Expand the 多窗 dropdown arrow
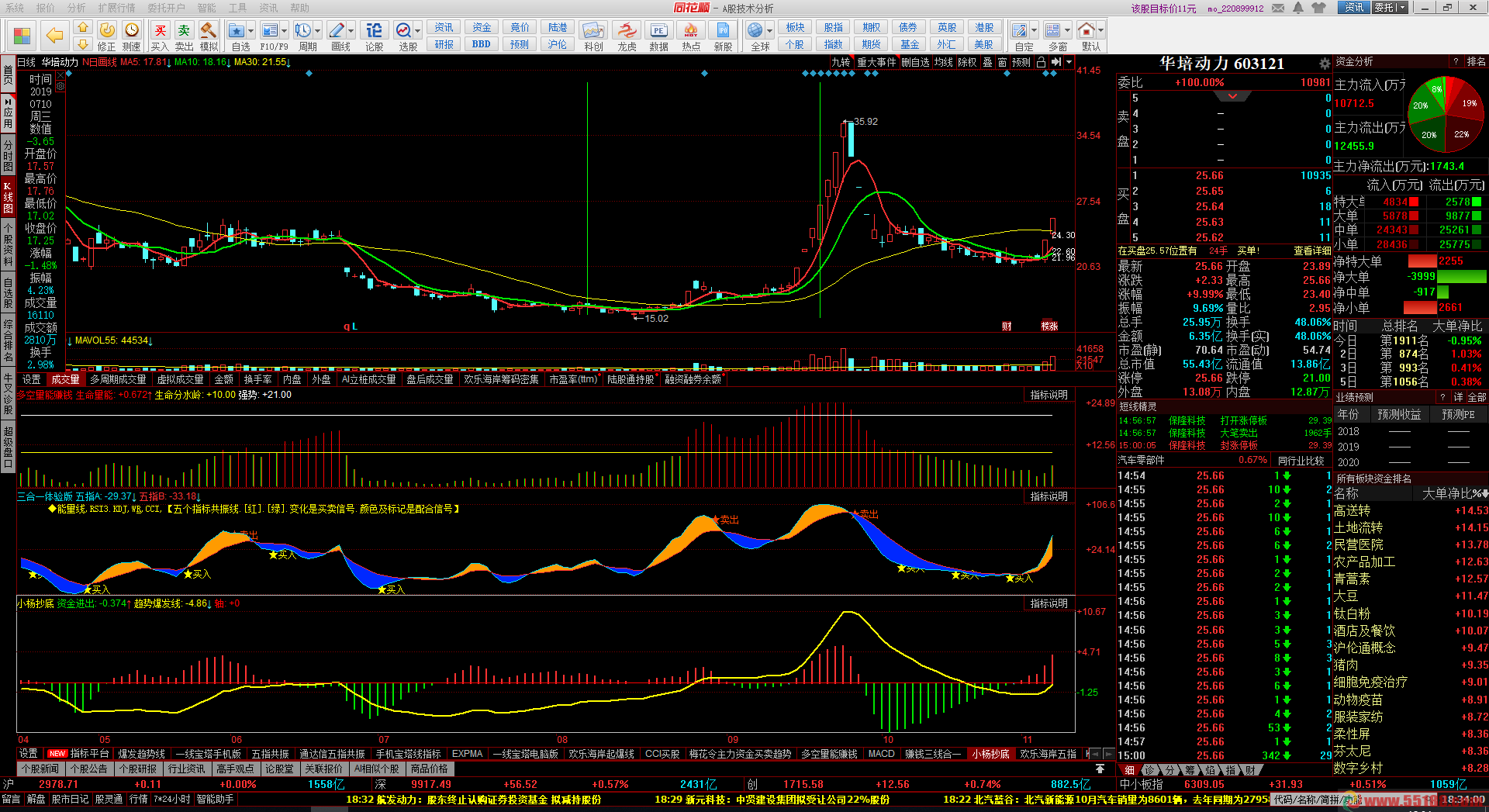Viewport: 1489px width, 812px height. (x=1067, y=31)
